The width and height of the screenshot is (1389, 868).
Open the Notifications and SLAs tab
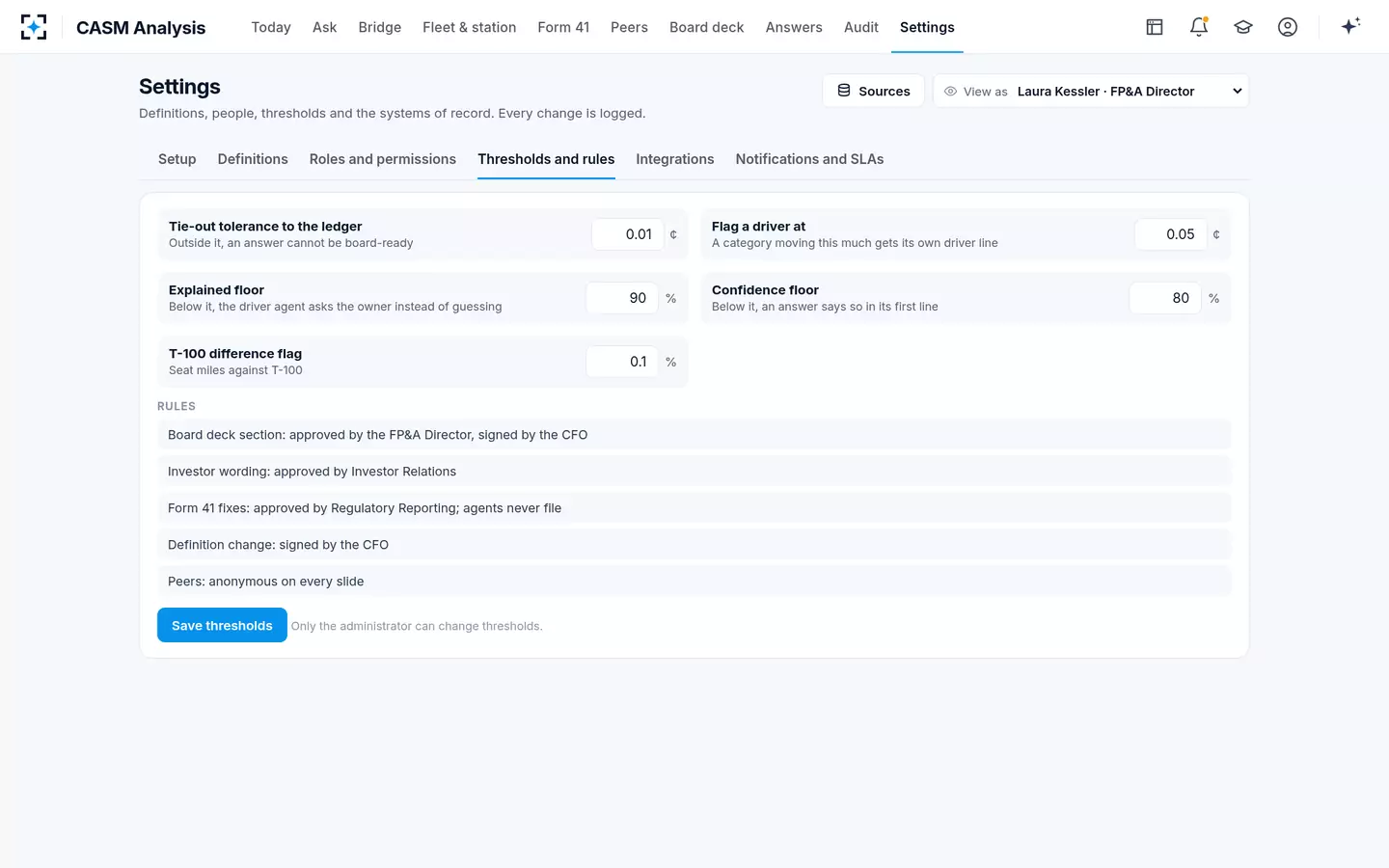point(809,159)
